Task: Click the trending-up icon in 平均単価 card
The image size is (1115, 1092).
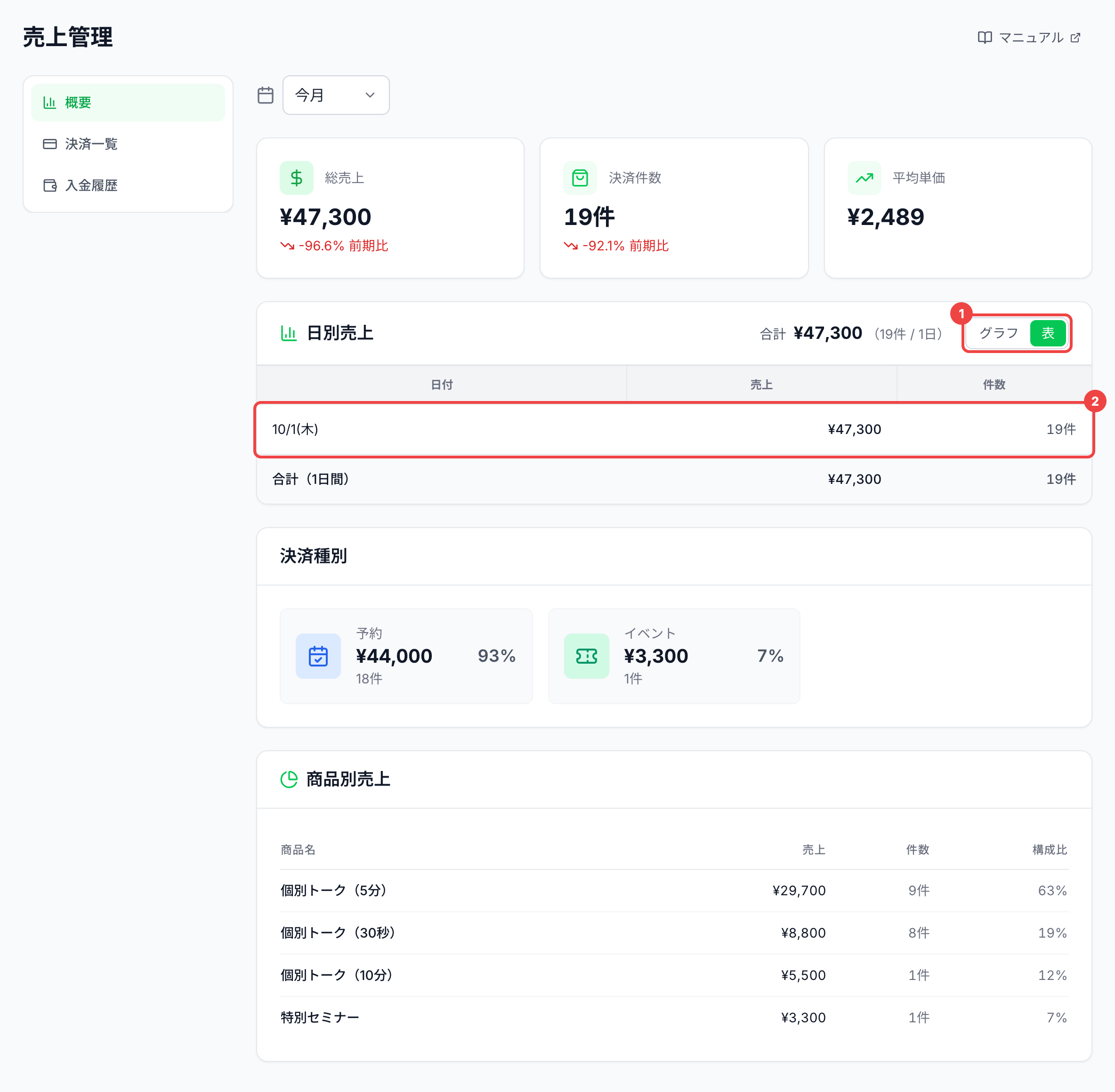Action: [x=864, y=178]
